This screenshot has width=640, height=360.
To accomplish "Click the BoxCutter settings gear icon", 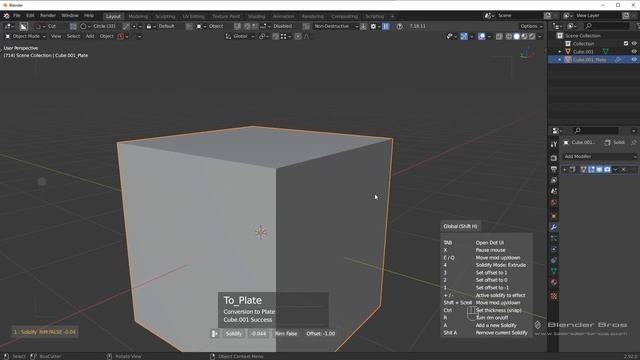I will pos(373,26).
